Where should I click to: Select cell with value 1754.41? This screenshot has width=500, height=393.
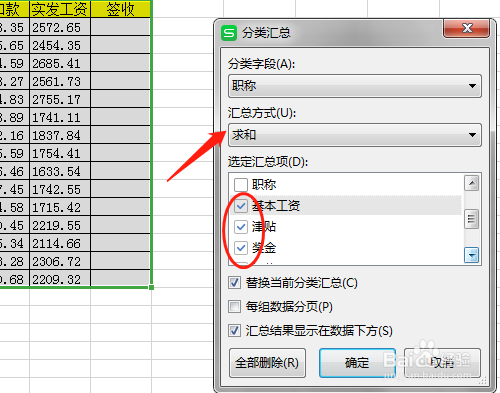point(60,153)
